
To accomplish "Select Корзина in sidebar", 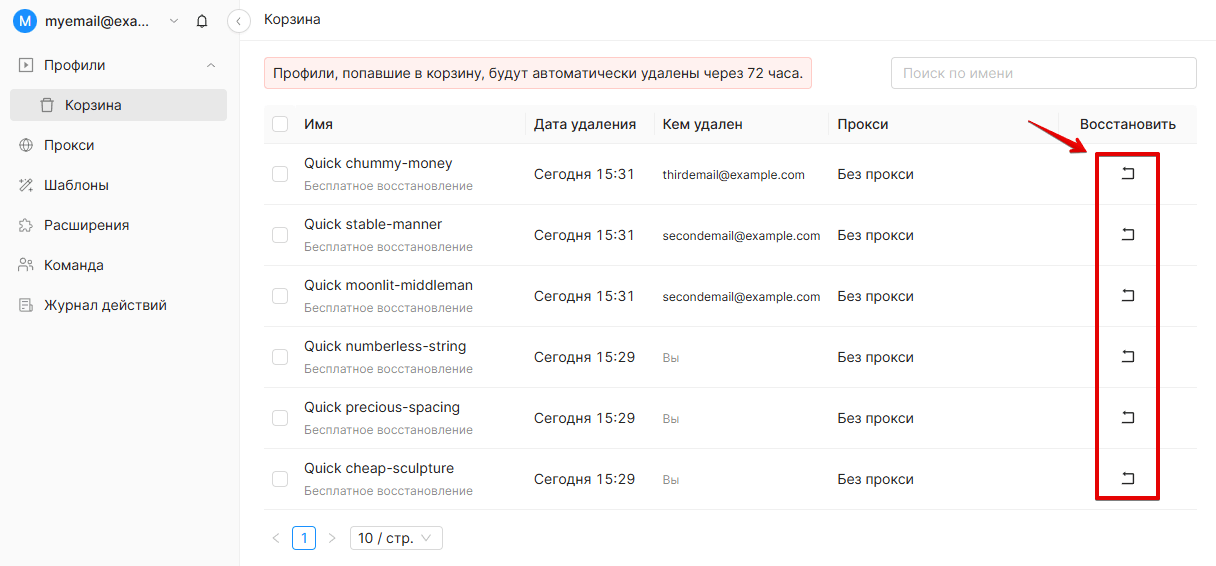I will 119,105.
